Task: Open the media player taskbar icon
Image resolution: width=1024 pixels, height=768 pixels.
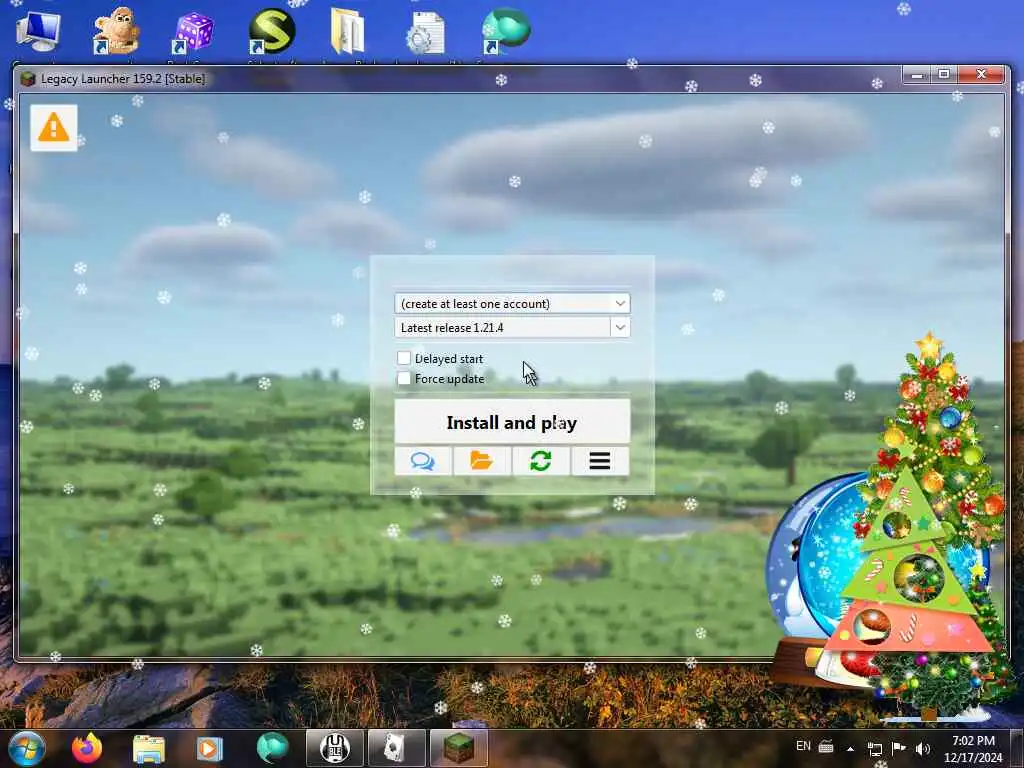Action: tap(210, 749)
